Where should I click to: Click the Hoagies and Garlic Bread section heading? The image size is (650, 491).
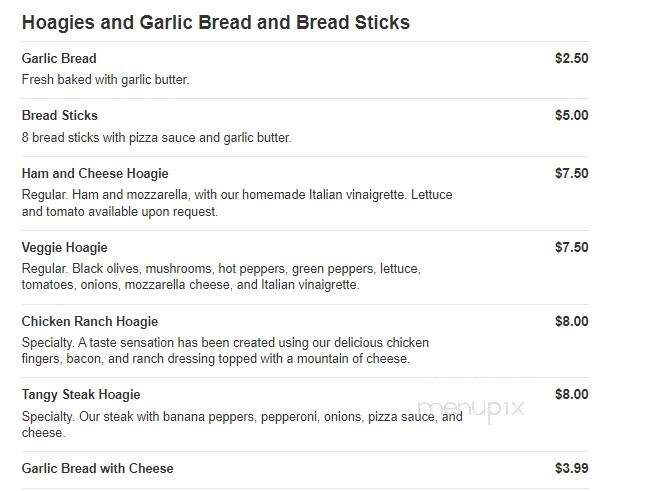point(216,23)
